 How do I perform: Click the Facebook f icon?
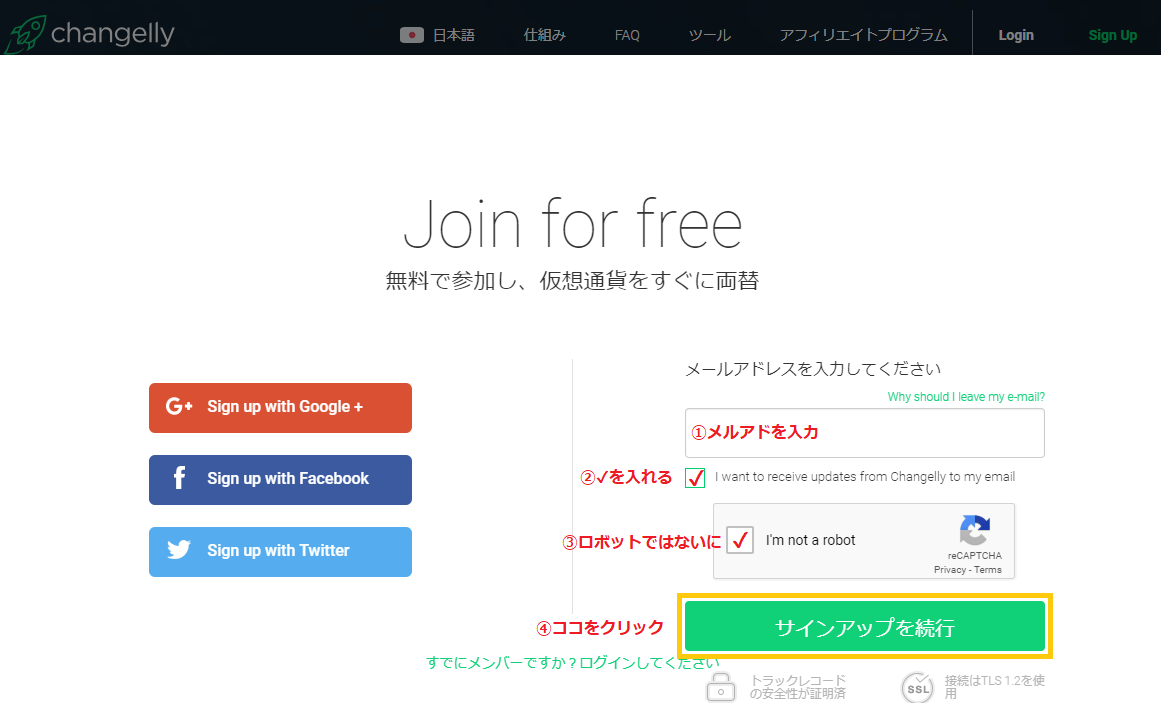(x=179, y=478)
